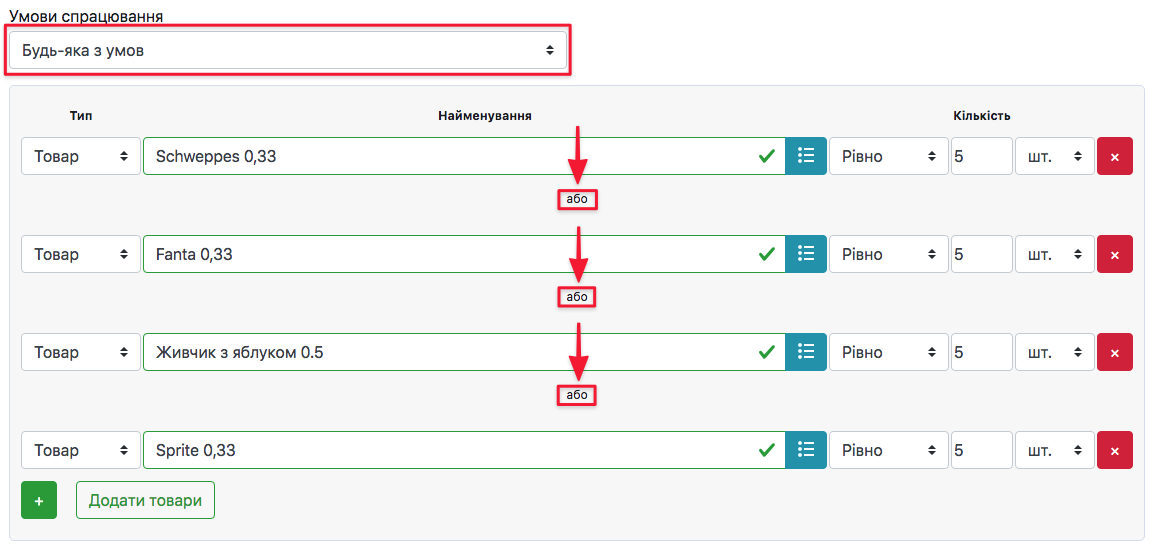Add a new condition with green plus

tap(39, 500)
